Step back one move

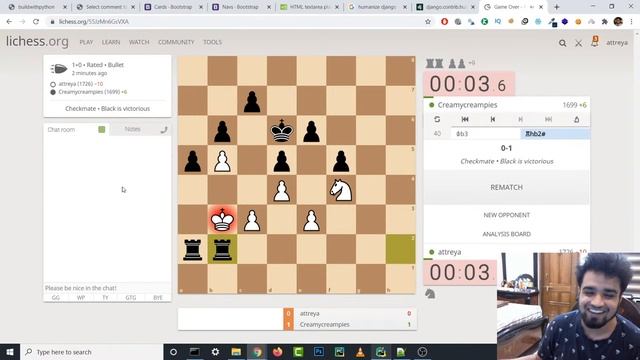pos(493,119)
